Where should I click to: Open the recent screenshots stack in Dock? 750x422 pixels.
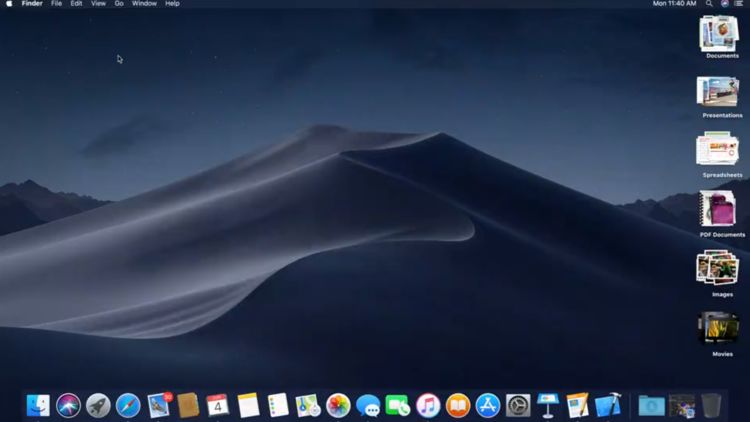click(682, 406)
